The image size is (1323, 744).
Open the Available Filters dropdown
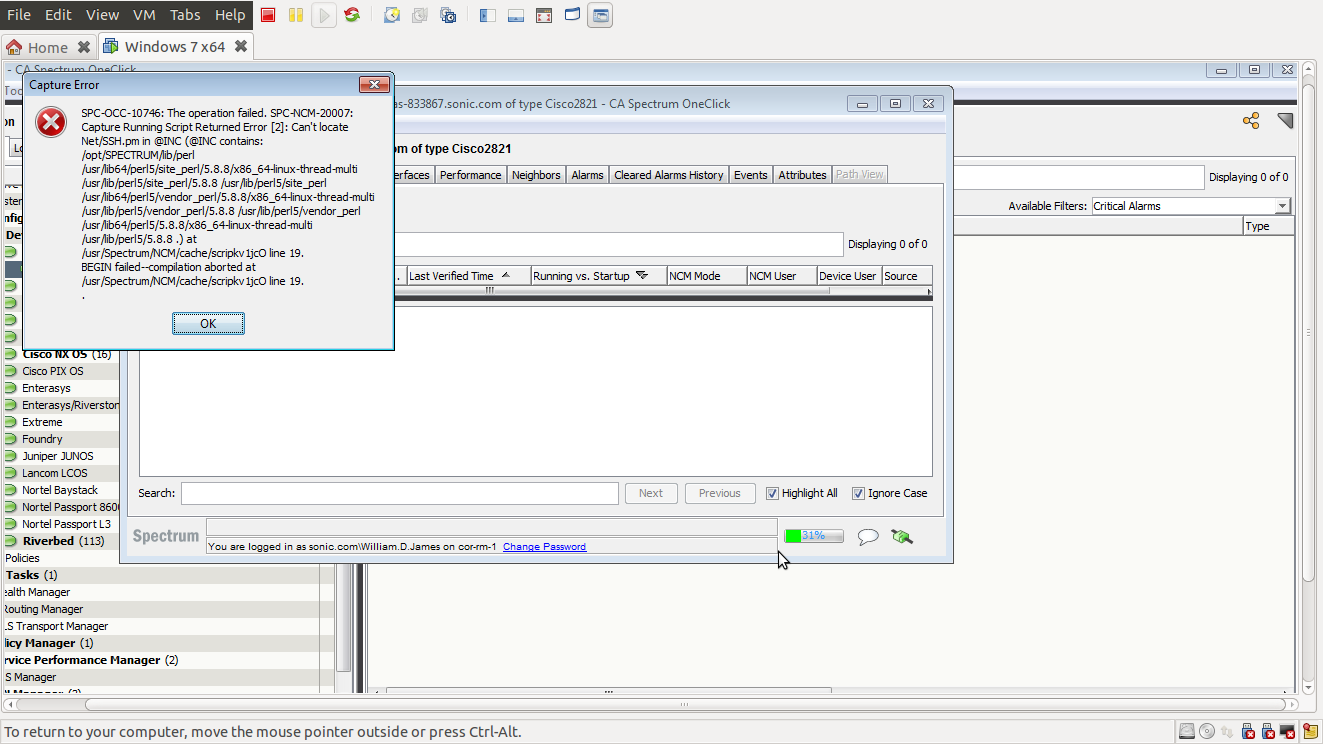point(1282,206)
